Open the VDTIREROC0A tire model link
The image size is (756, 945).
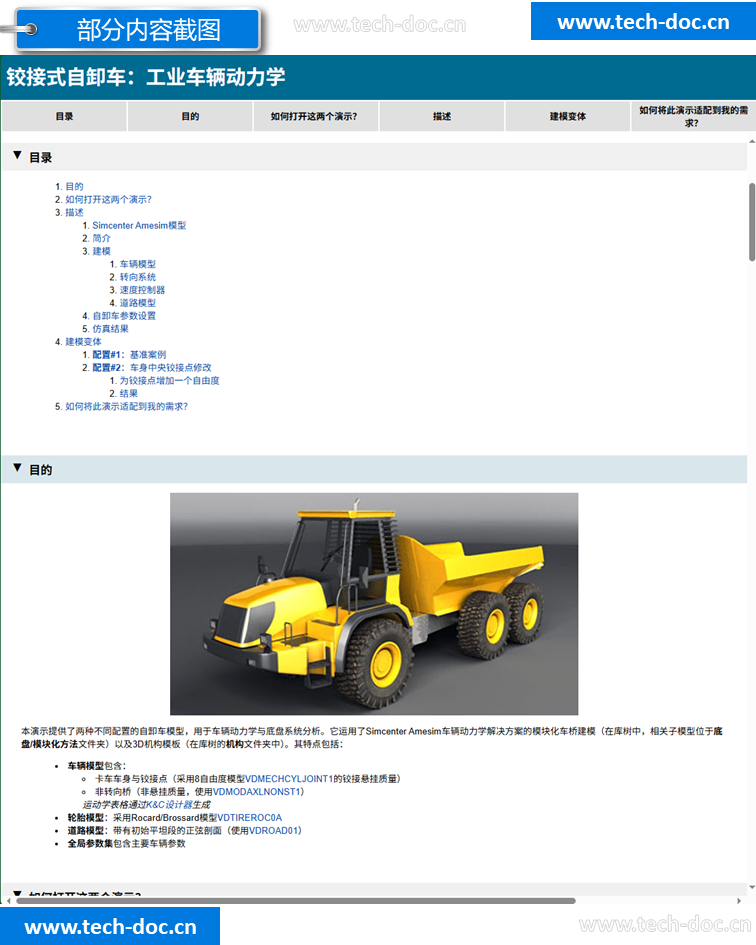(x=250, y=818)
